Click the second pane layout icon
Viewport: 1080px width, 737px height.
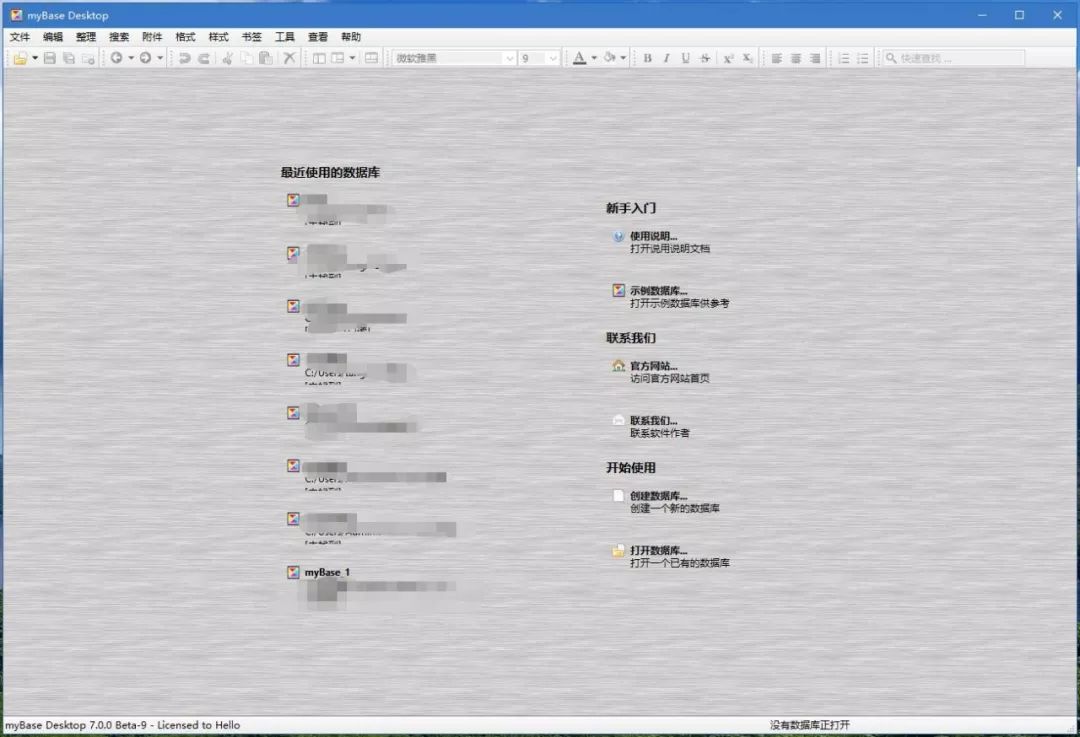click(x=338, y=59)
